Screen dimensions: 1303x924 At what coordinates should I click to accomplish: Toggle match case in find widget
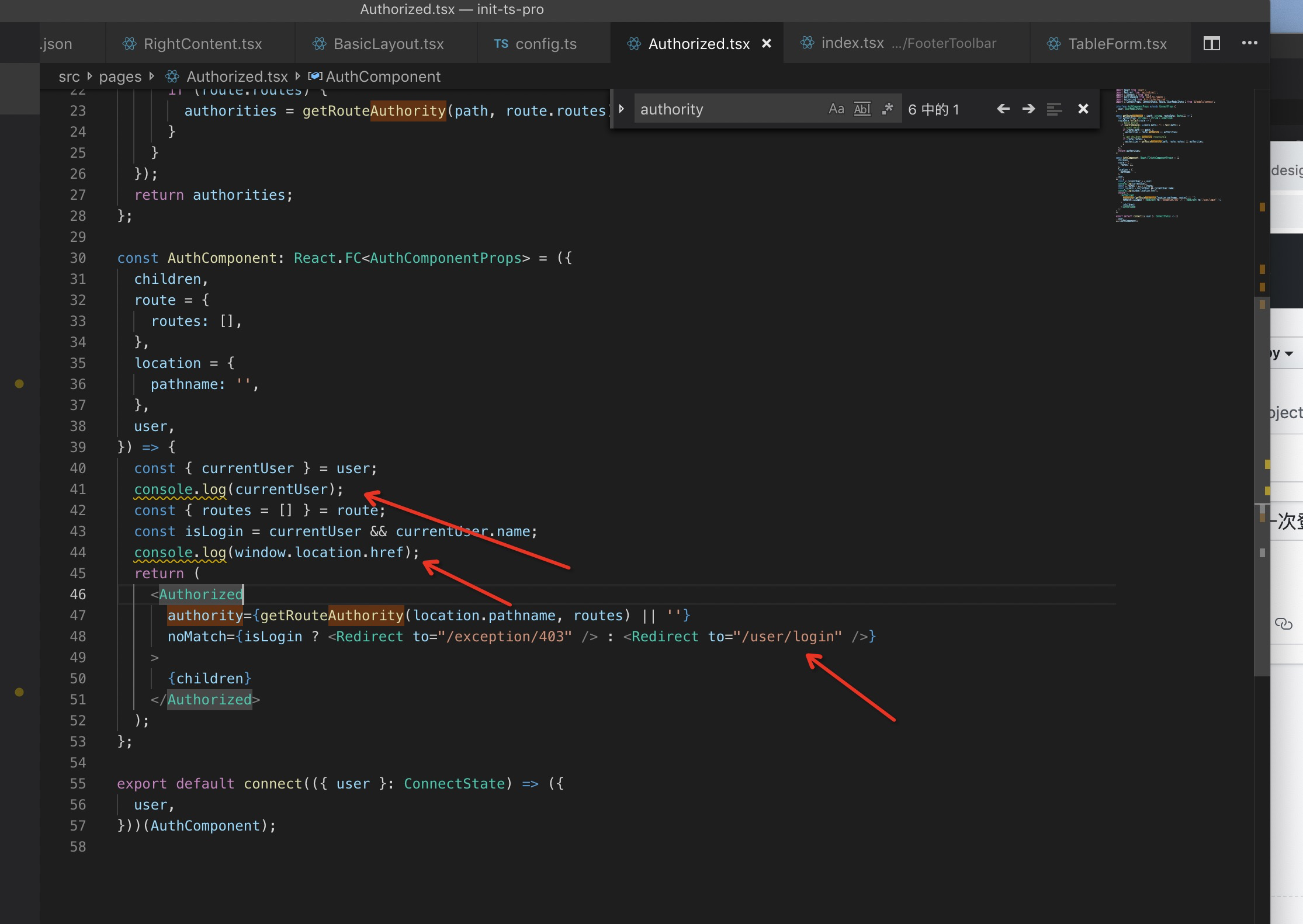pos(836,109)
